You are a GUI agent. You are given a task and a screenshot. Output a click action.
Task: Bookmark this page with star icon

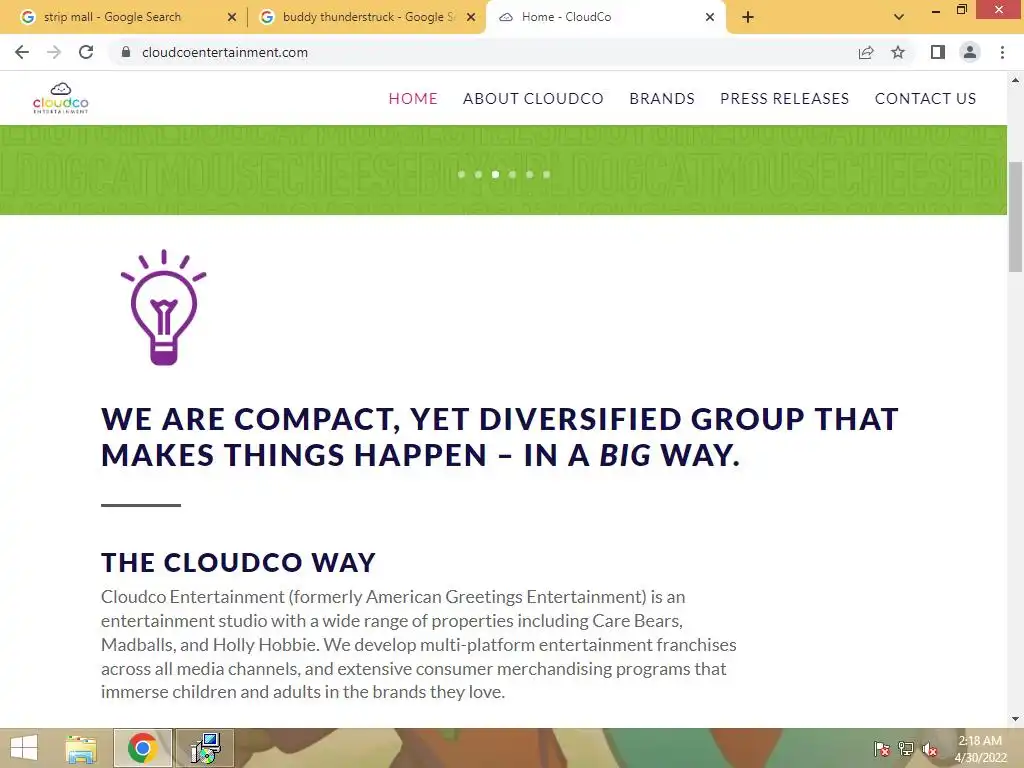pos(898,52)
